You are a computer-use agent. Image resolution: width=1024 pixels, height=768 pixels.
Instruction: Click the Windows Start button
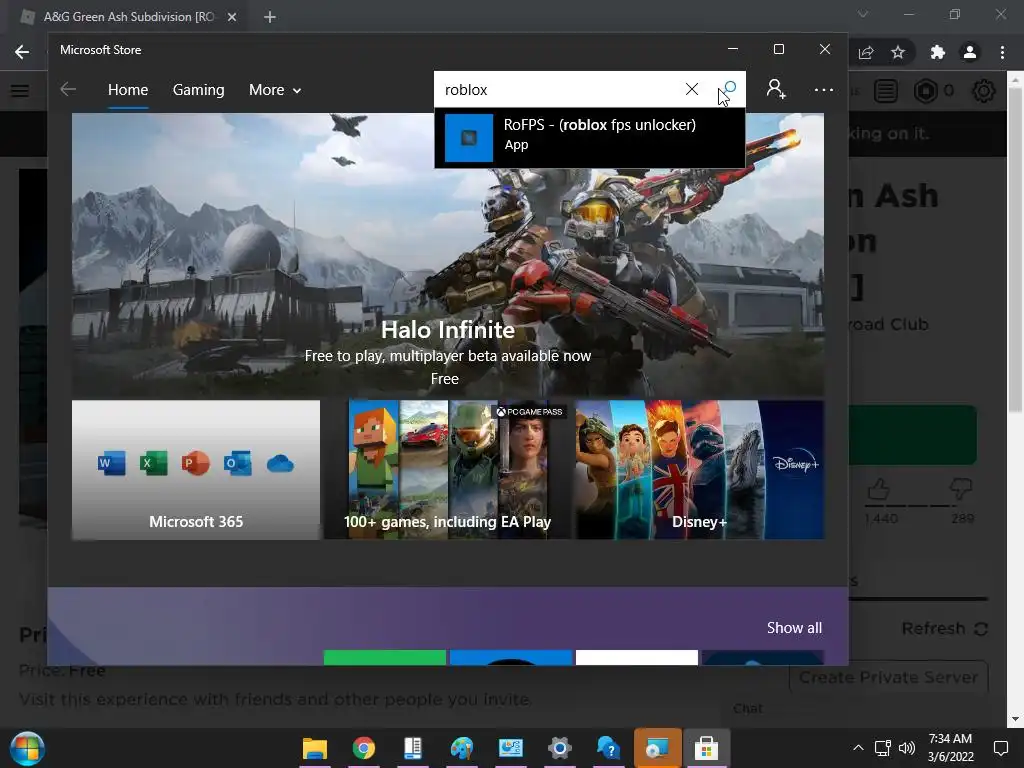pos(26,748)
